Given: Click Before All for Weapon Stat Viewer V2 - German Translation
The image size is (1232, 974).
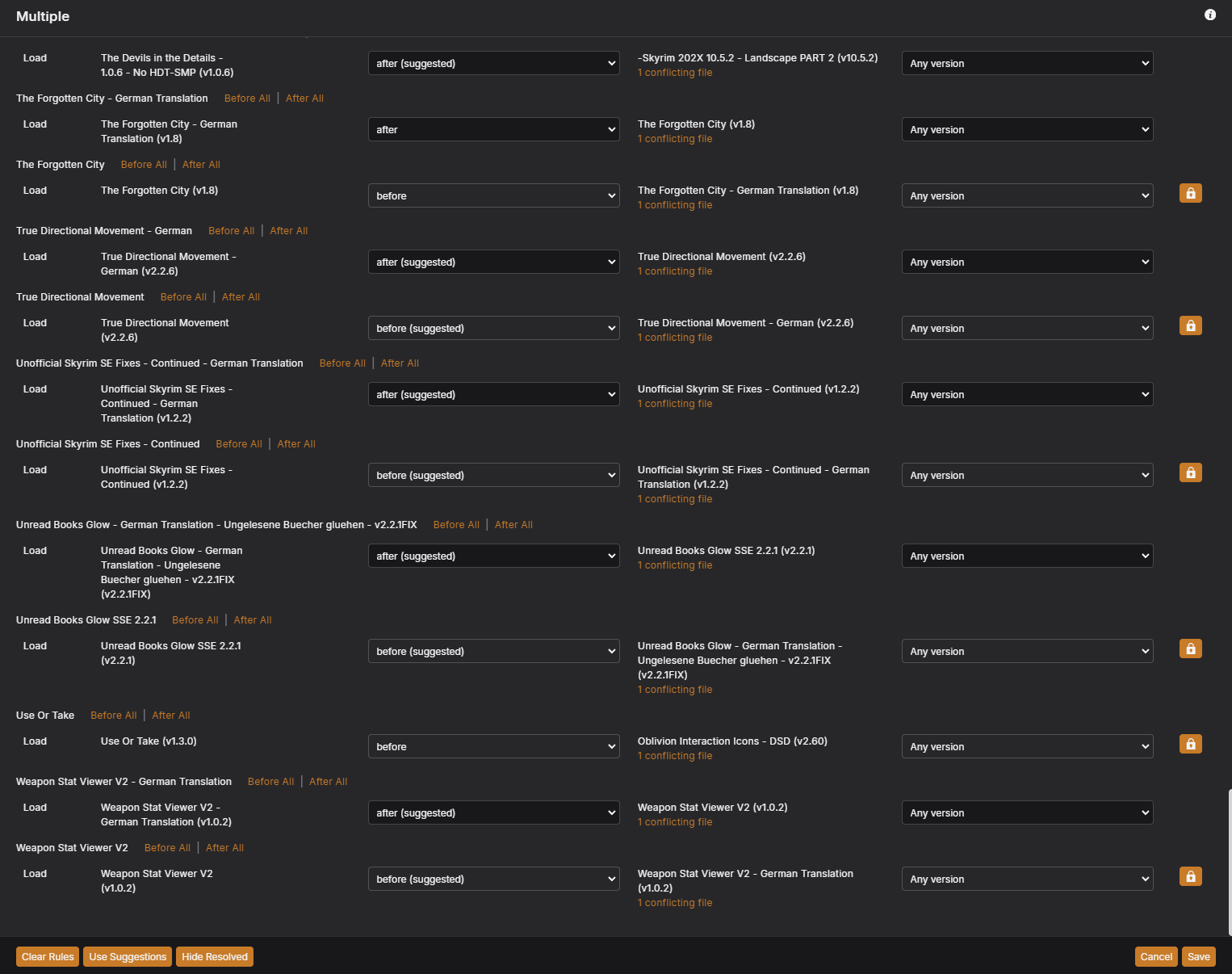Looking at the screenshot, I should tap(270, 782).
